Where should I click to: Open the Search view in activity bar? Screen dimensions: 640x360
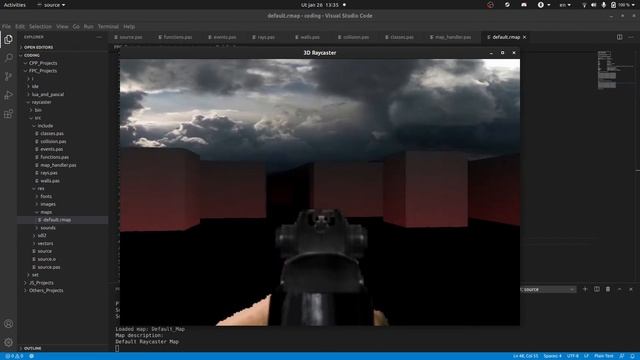click(8, 58)
